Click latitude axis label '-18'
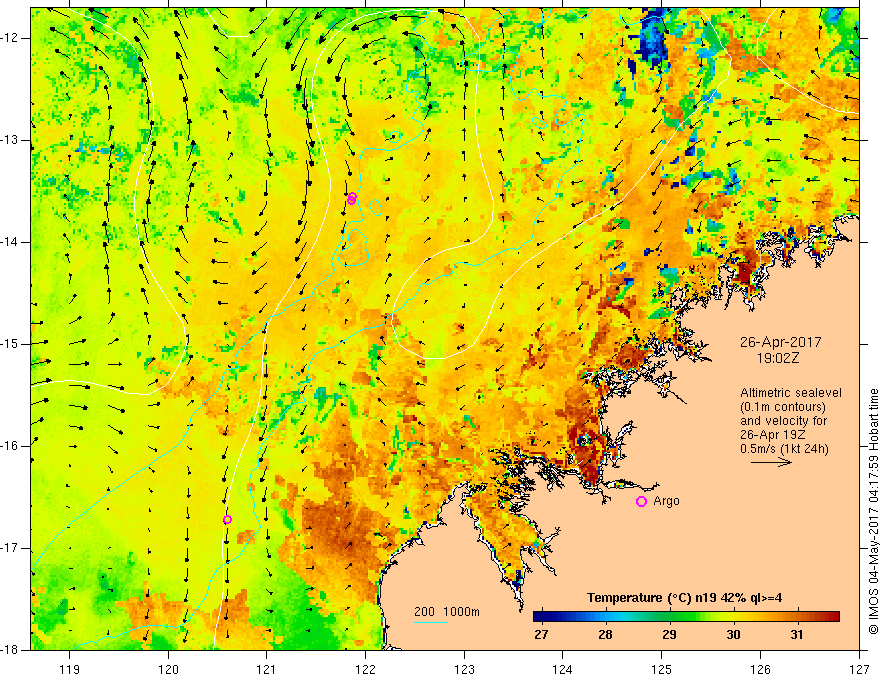The width and height of the screenshot is (880, 680). 11,650
